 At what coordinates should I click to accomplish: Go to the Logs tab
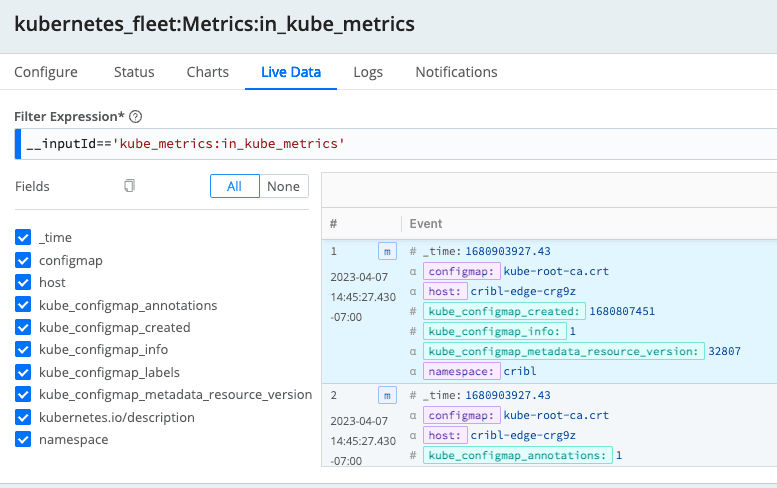(x=368, y=72)
